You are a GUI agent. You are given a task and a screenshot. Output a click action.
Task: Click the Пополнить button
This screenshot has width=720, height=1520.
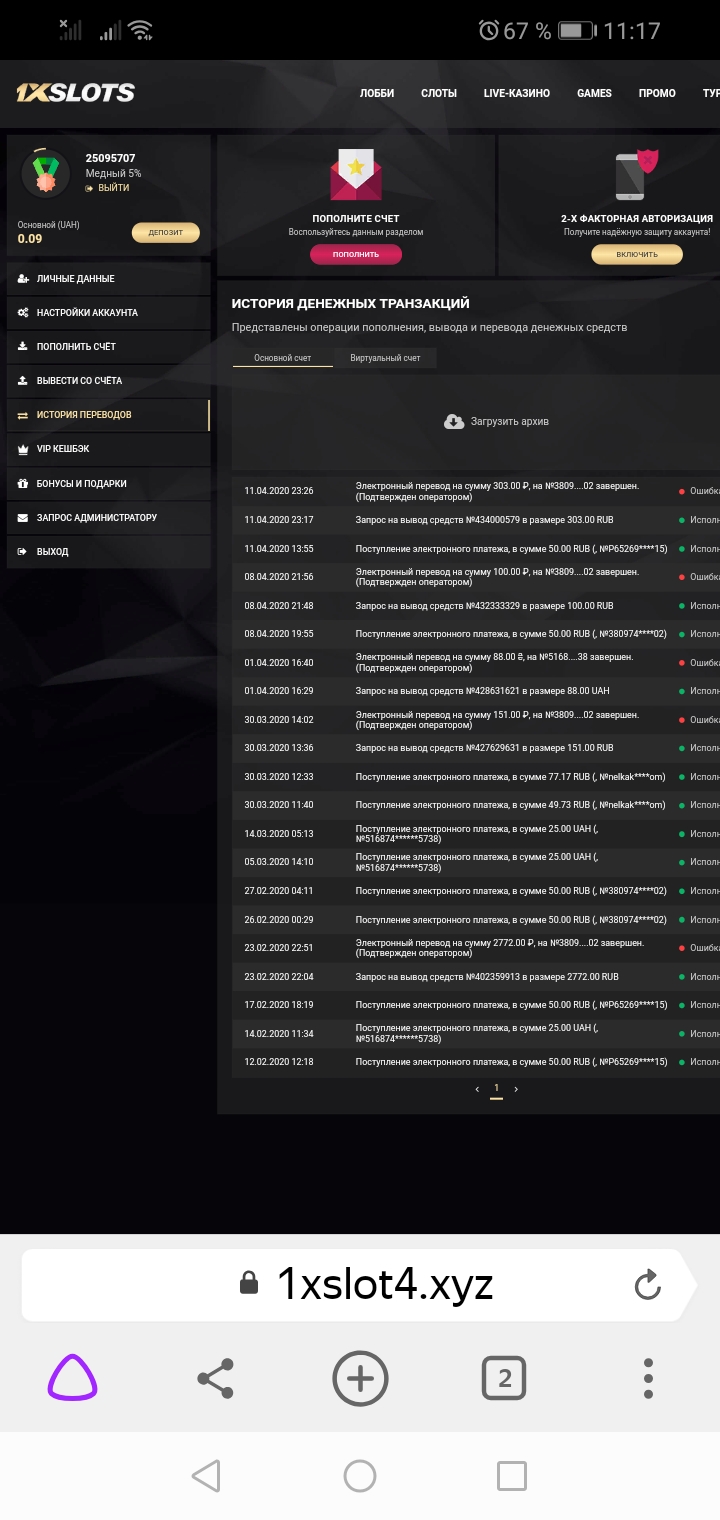(x=356, y=254)
